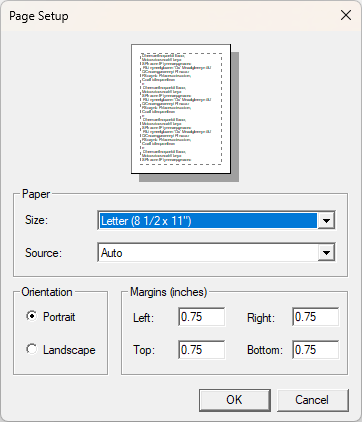This screenshot has height=422, width=362.
Task: Click the Page Setup title bar
Action: tap(167, 16)
